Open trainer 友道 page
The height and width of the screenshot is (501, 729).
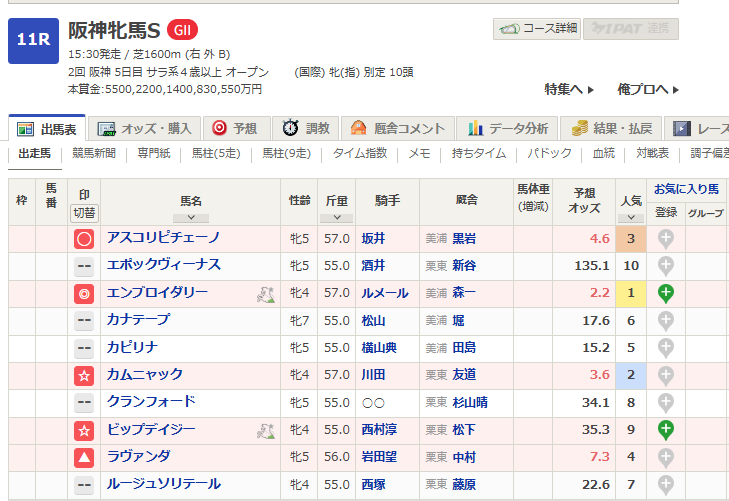coord(464,375)
